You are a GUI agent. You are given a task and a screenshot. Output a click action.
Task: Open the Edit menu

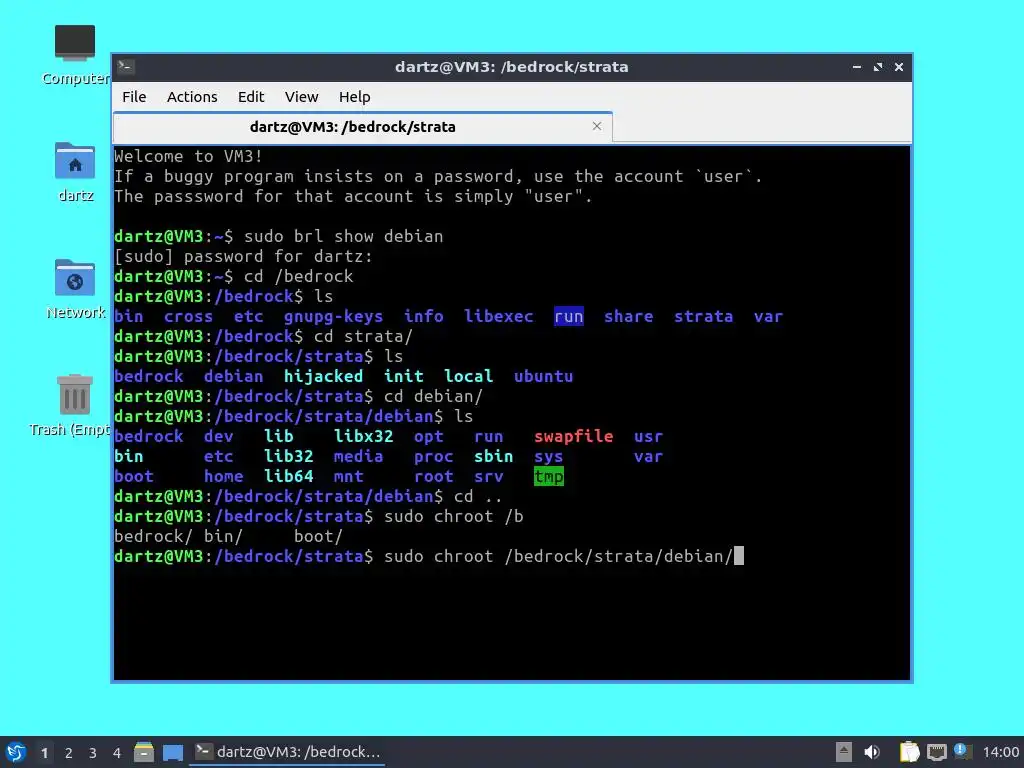coord(251,97)
